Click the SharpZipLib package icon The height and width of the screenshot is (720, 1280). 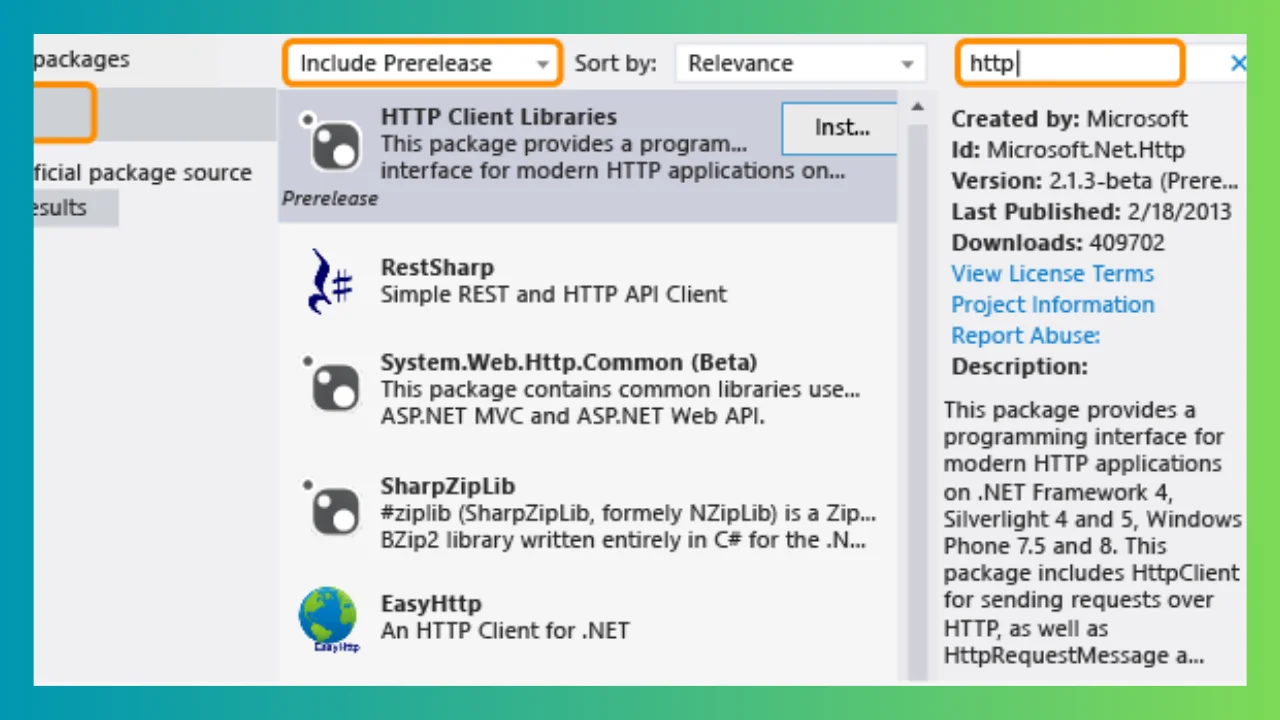[331, 506]
